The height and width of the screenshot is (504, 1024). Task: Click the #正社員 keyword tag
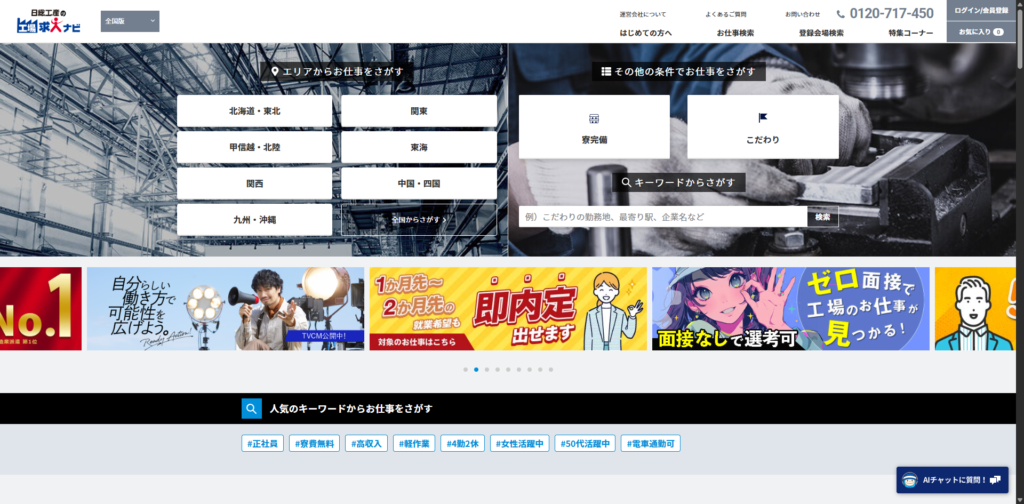tap(263, 443)
